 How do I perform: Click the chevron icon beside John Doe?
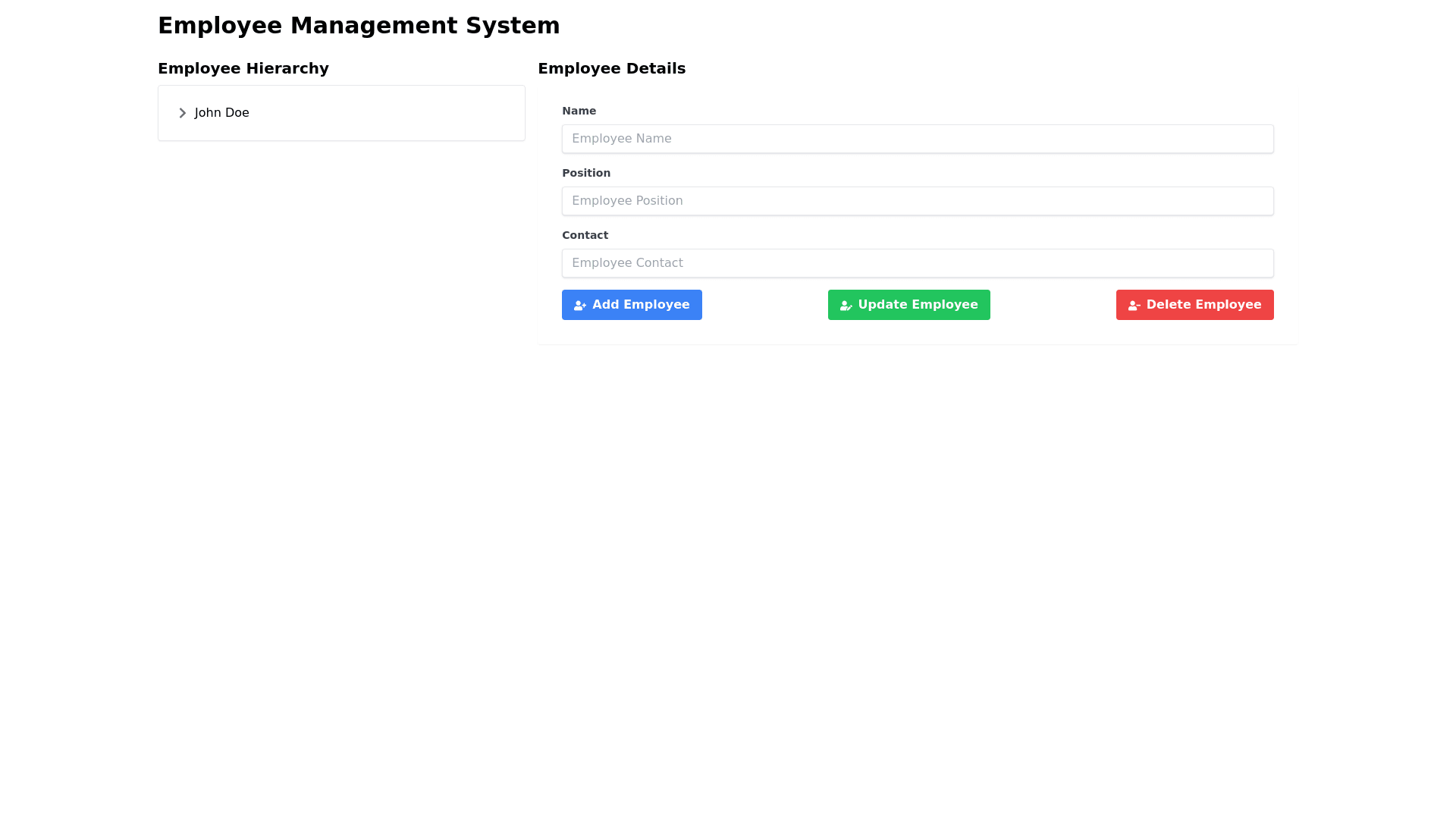[182, 112]
